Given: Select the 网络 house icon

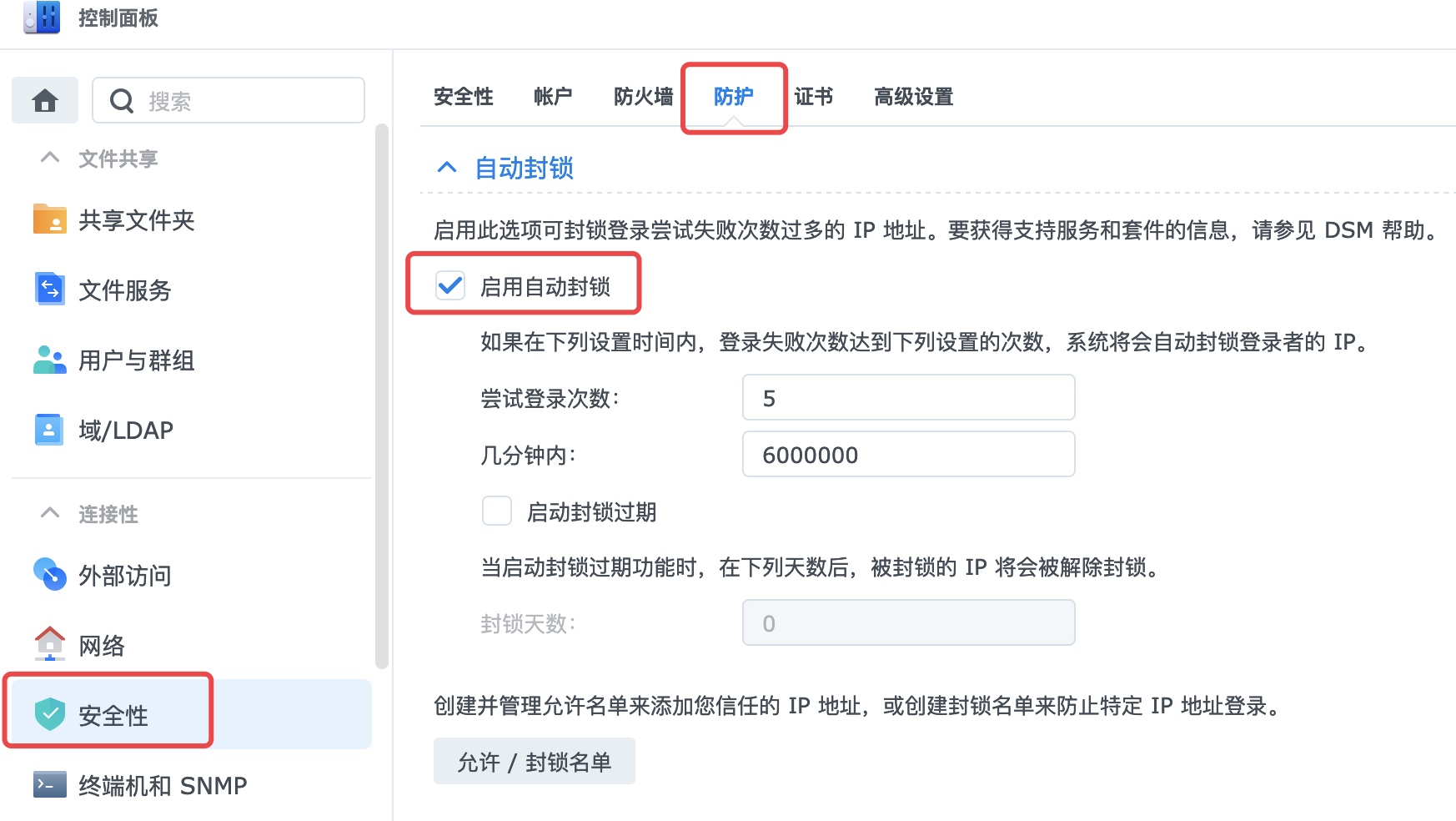Looking at the screenshot, I should (50, 644).
